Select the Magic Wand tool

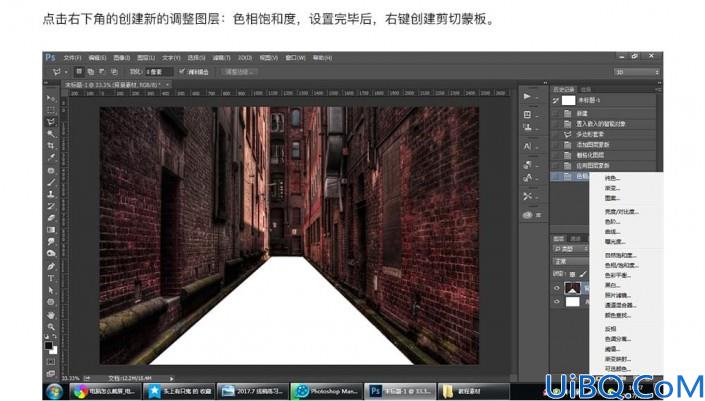click(x=51, y=134)
